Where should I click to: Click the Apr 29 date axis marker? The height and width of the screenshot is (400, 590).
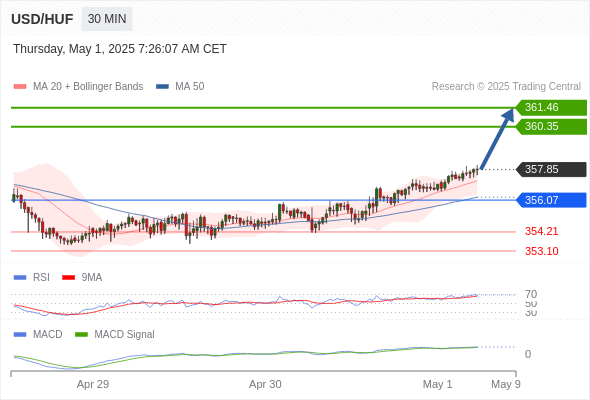pos(93,384)
